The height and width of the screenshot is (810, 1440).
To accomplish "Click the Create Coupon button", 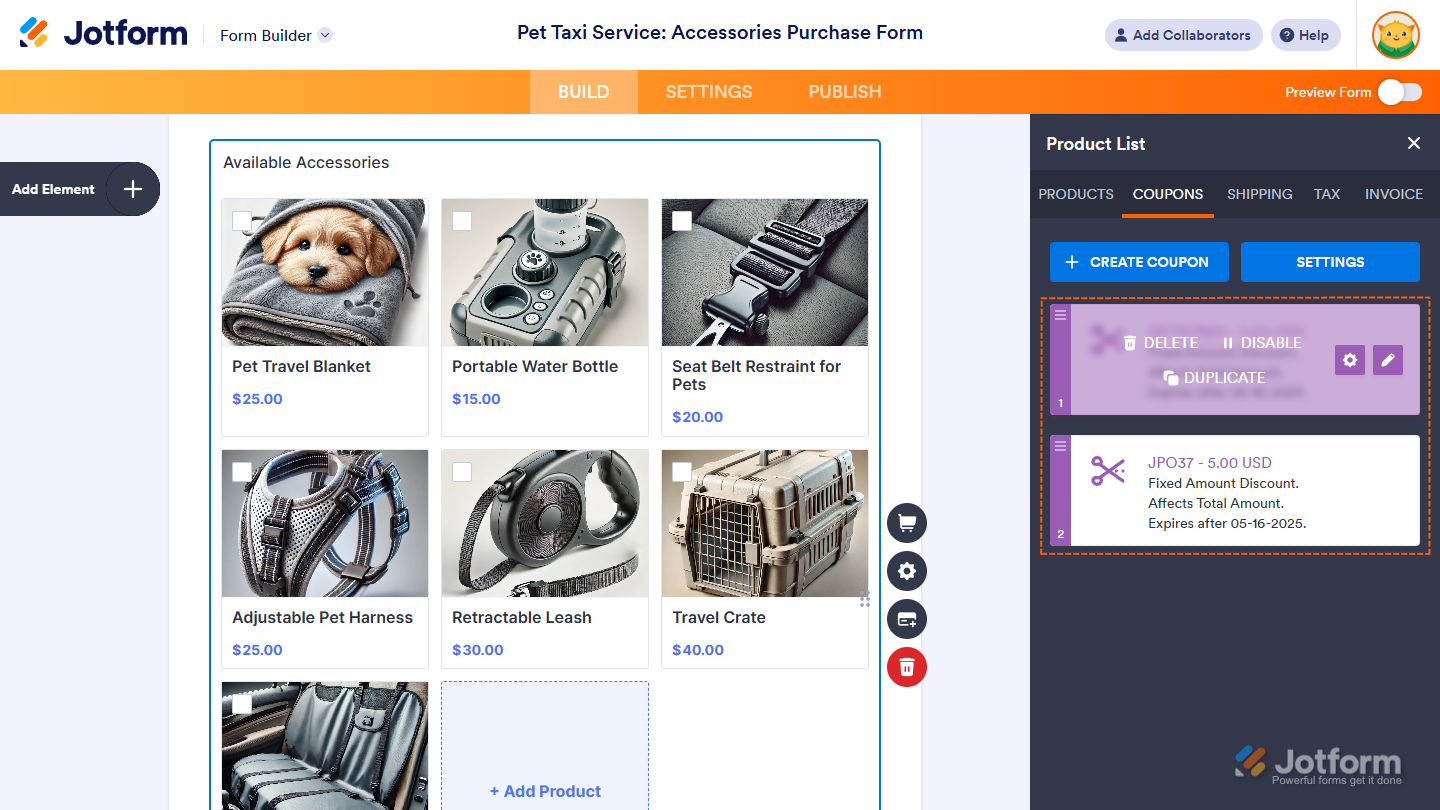I will (1139, 262).
